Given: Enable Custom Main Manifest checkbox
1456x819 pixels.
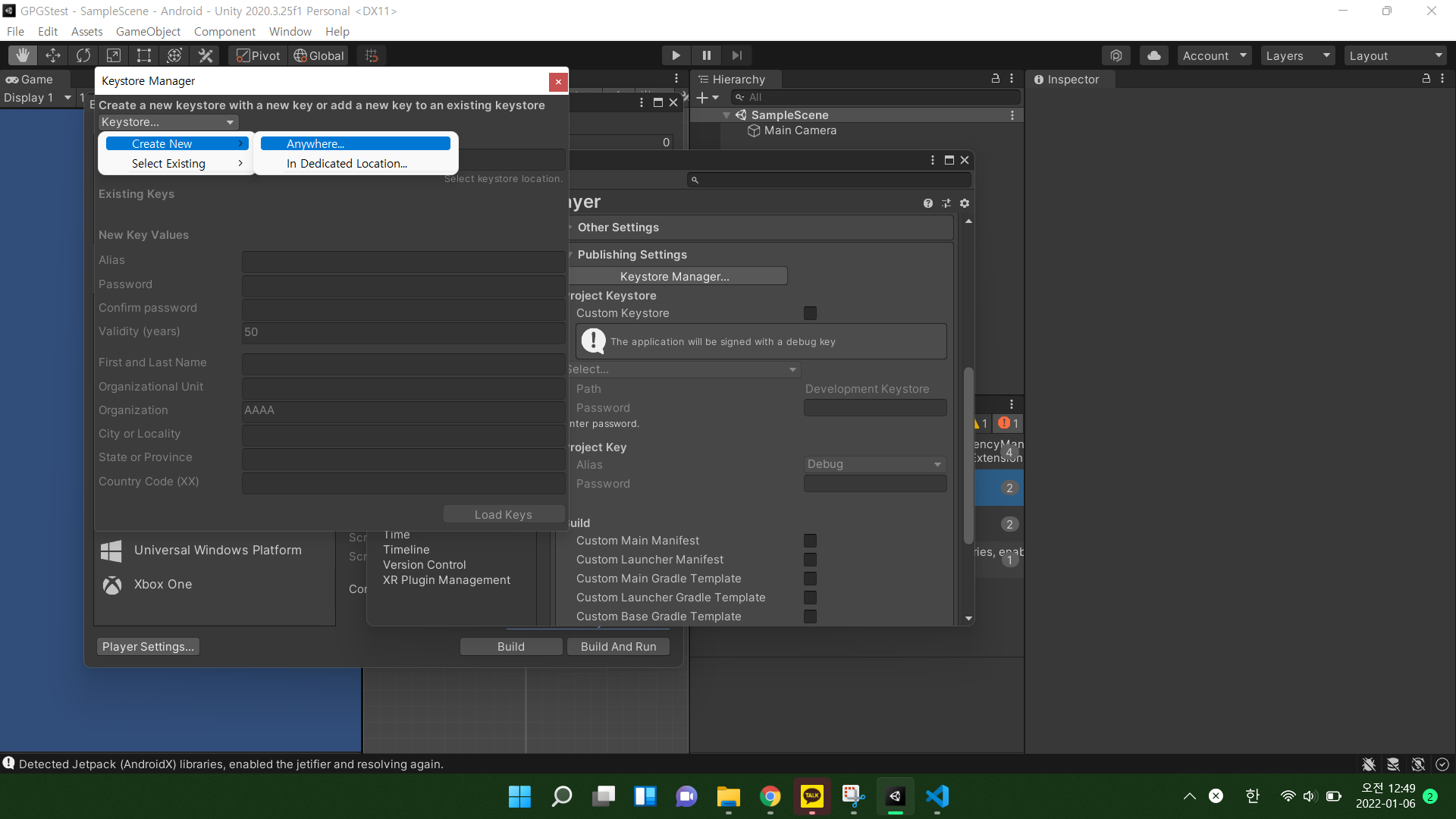Looking at the screenshot, I should point(810,541).
